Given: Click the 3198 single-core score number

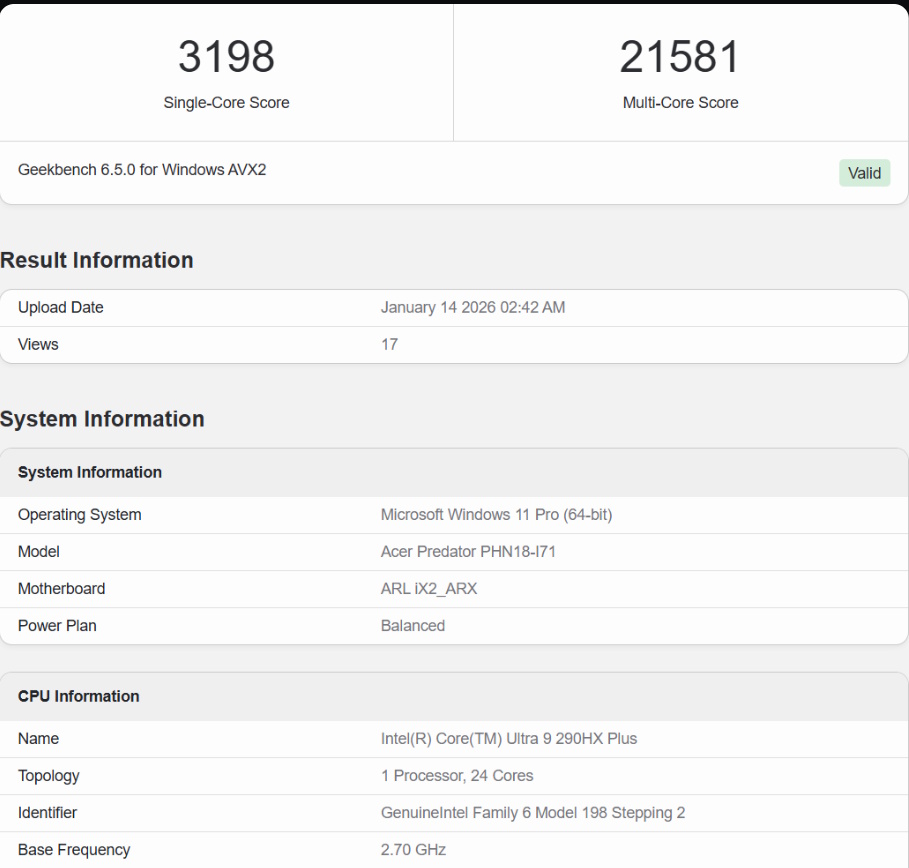Looking at the screenshot, I should [x=226, y=57].
